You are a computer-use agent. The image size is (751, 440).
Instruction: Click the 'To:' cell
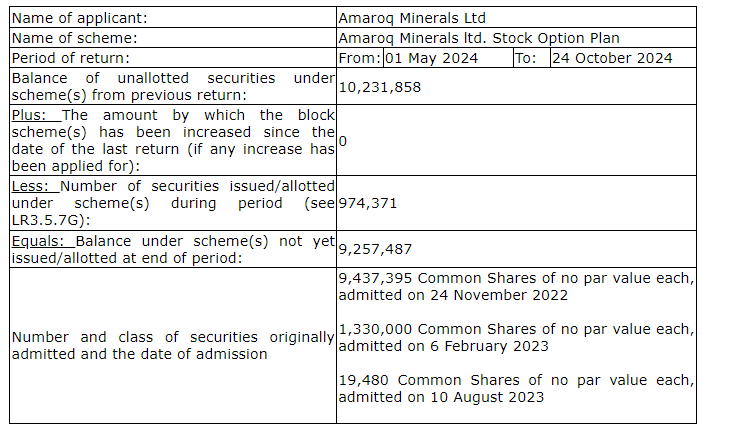coord(528,58)
